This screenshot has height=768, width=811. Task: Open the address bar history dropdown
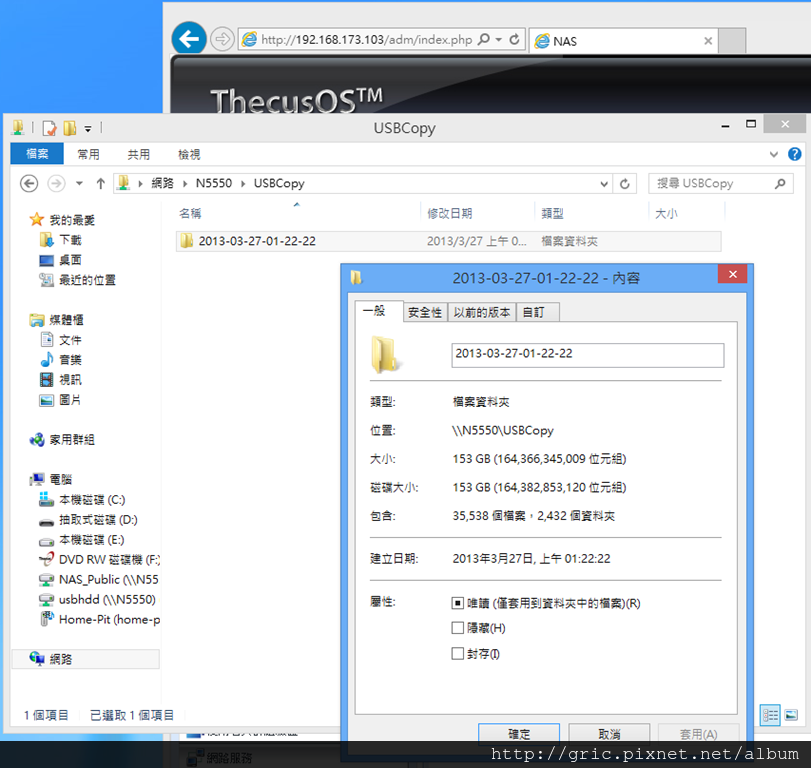click(604, 184)
